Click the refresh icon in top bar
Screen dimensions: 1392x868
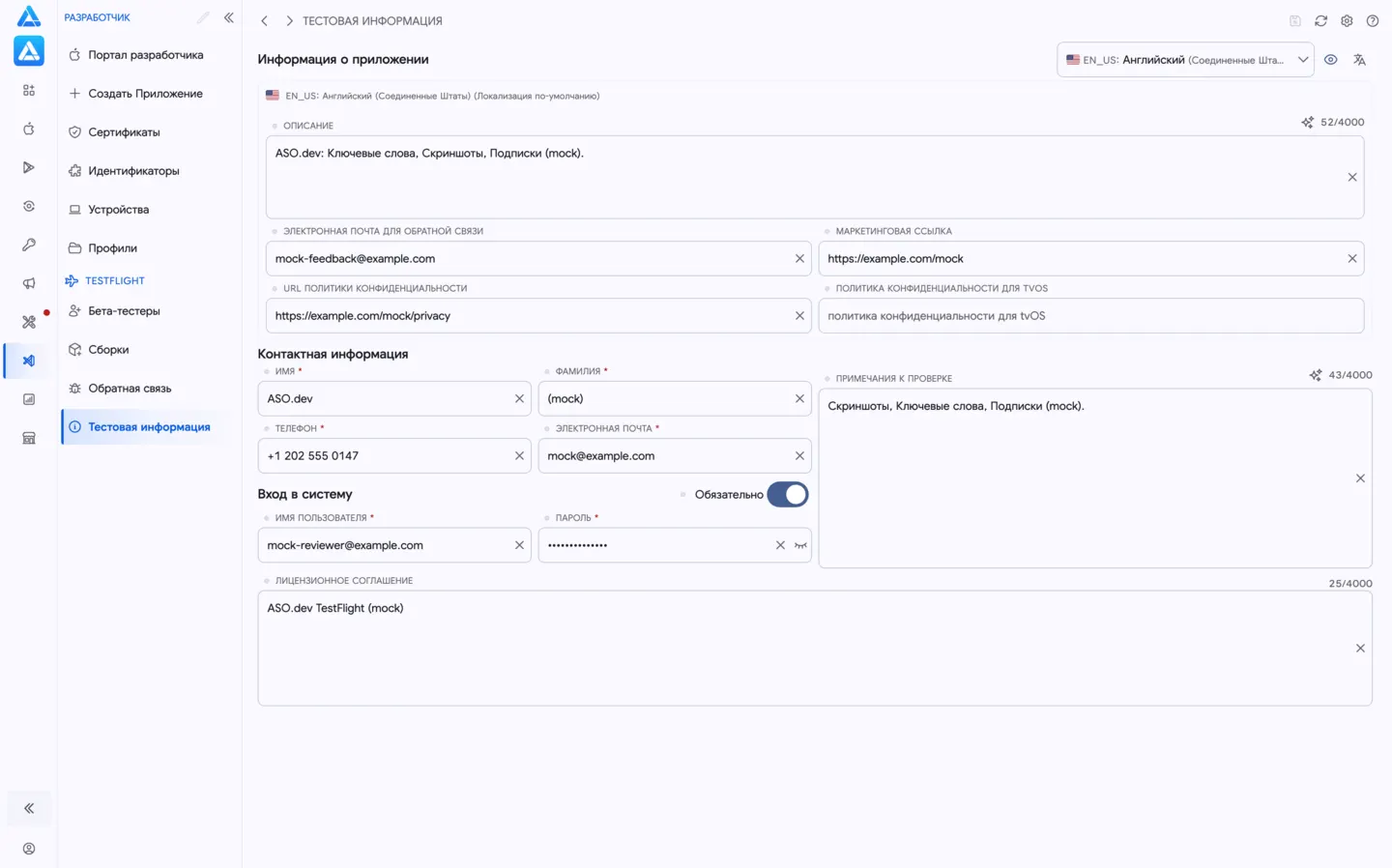tap(1320, 20)
